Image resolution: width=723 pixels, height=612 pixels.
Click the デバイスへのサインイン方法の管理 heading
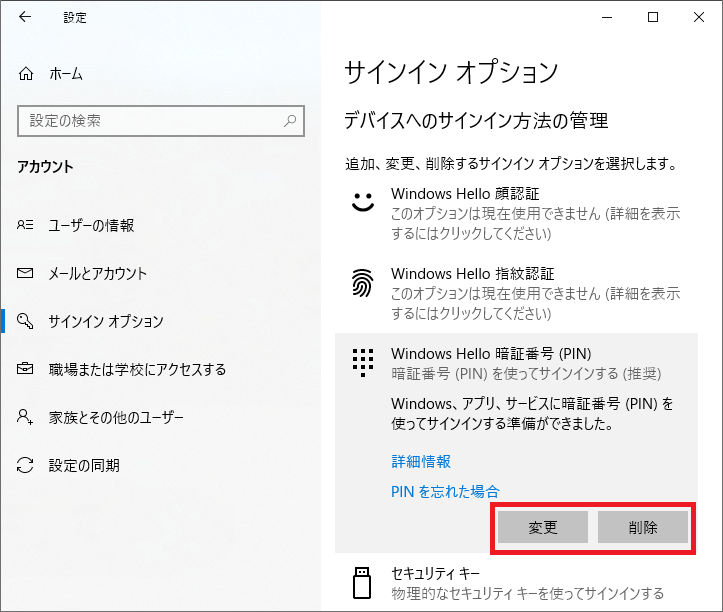click(x=476, y=121)
